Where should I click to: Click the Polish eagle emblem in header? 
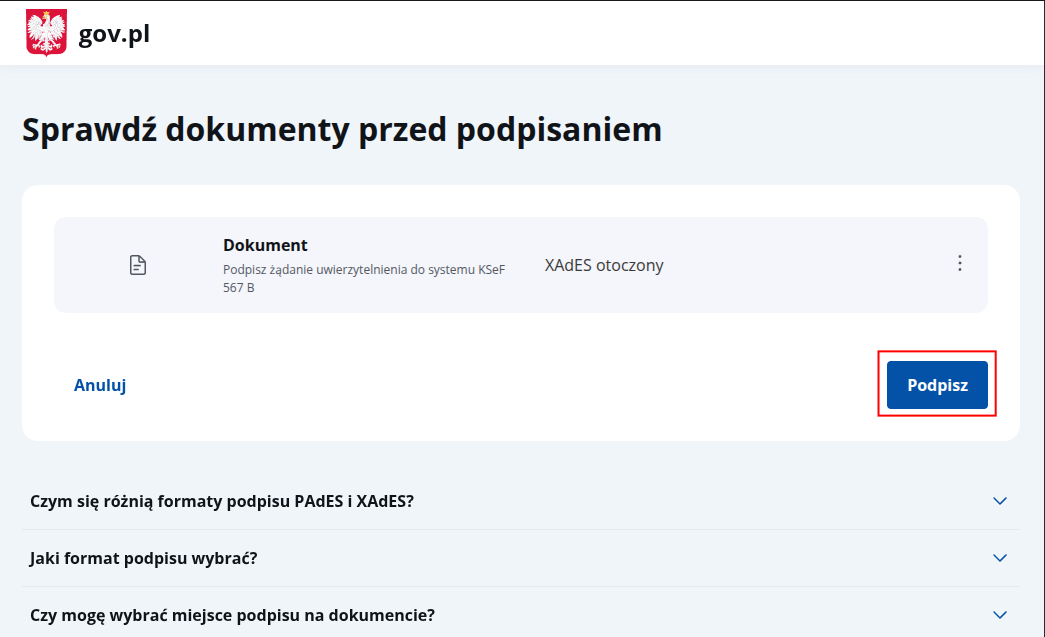(43, 31)
